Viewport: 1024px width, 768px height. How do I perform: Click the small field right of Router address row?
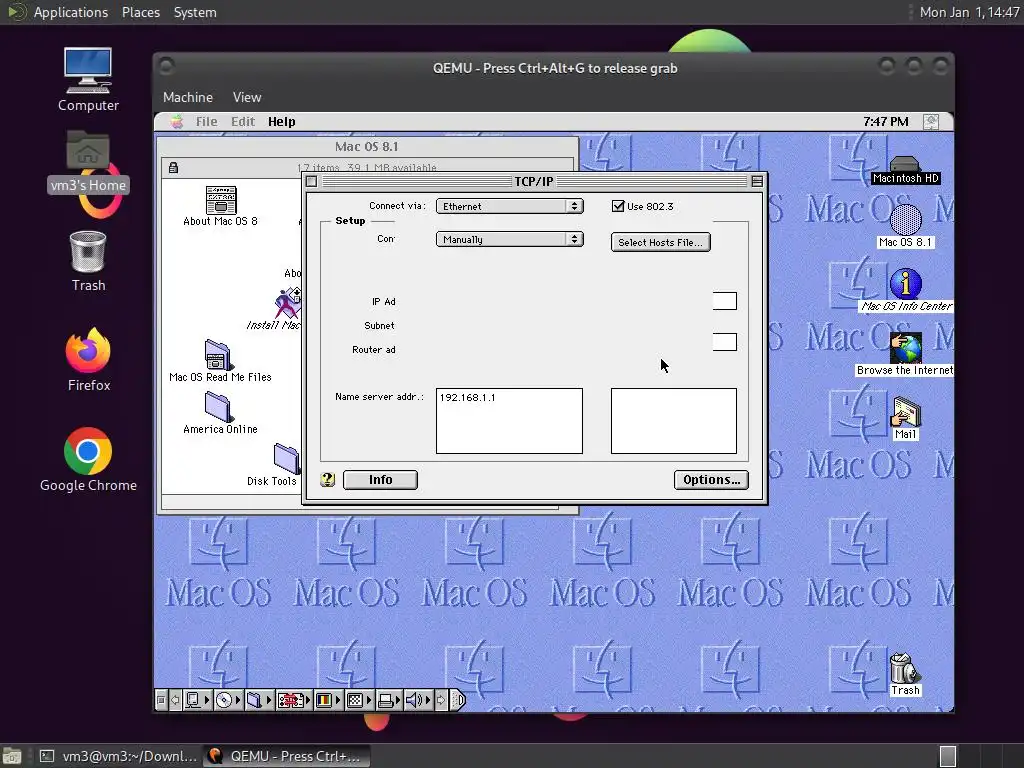725,342
